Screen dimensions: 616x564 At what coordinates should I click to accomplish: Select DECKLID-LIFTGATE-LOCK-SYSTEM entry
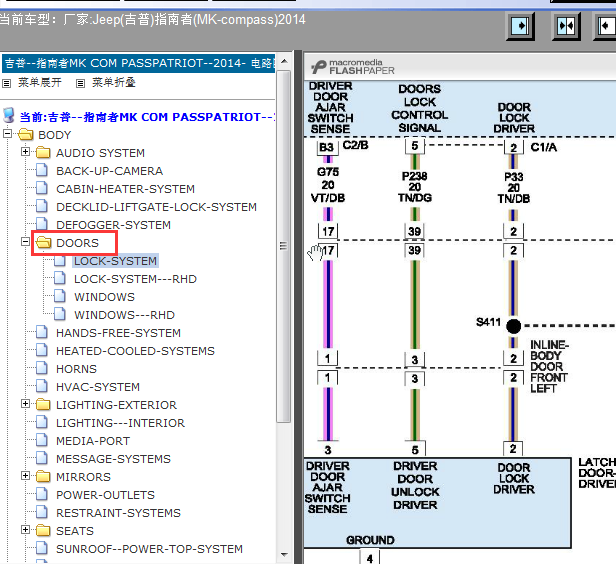click(x=156, y=207)
